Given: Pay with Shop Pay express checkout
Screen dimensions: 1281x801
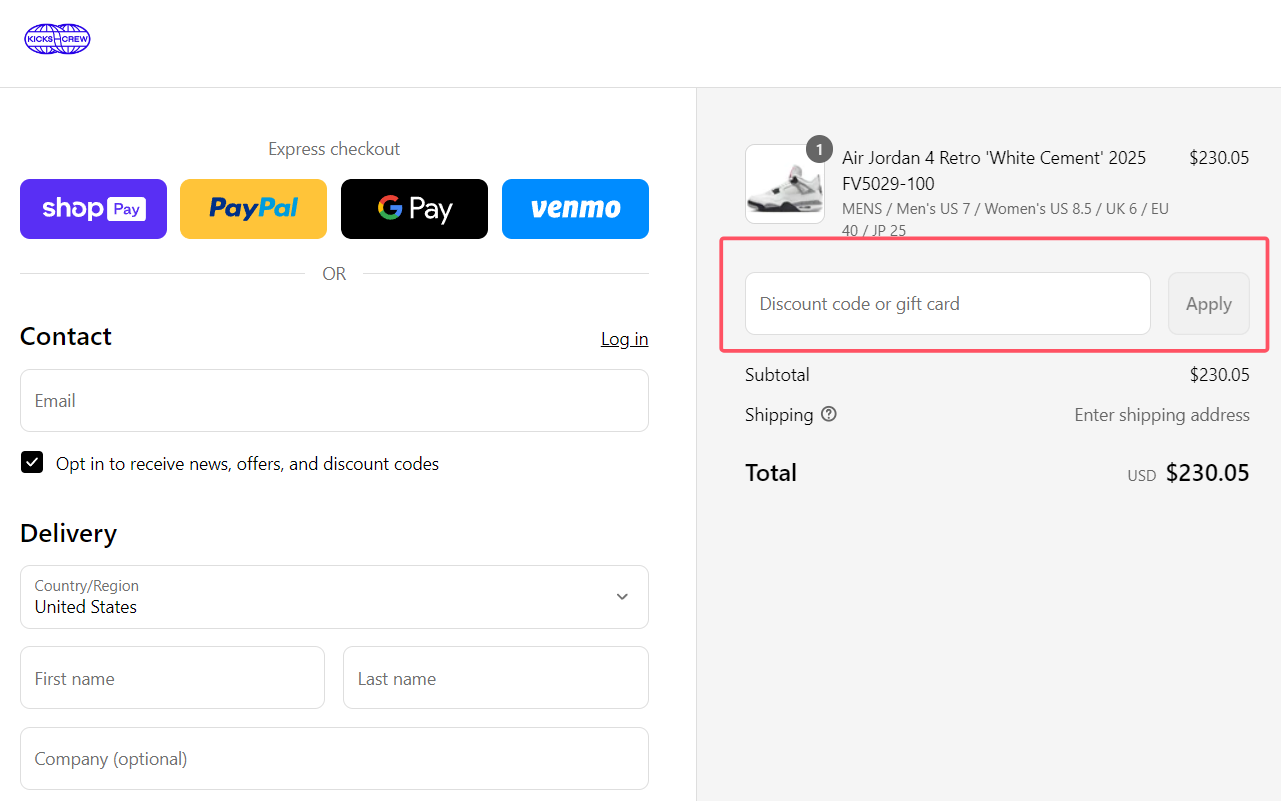Looking at the screenshot, I should 93,209.
